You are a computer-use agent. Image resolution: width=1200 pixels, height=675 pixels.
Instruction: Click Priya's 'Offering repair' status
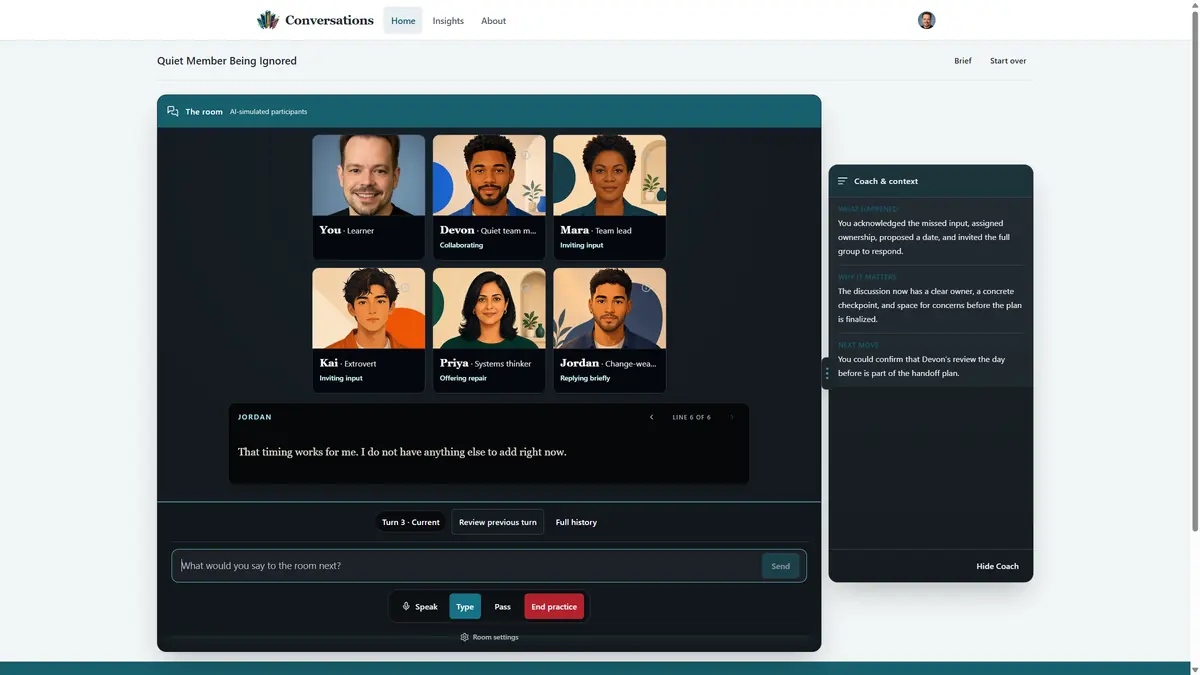click(x=463, y=378)
